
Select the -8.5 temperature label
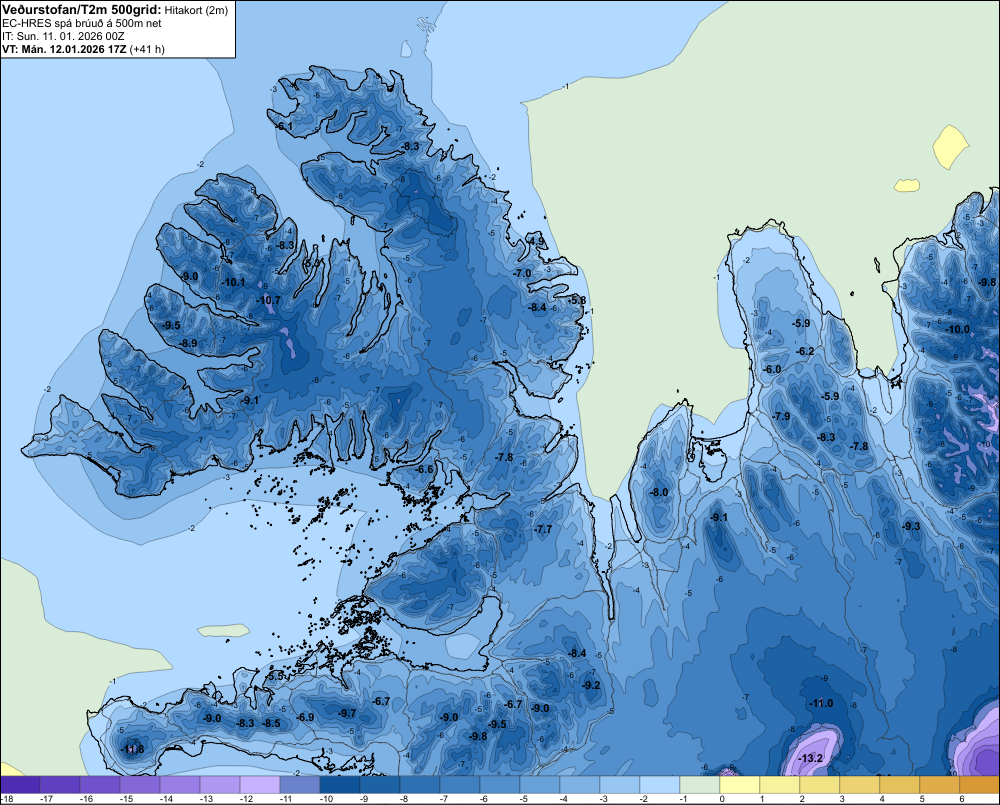(272, 723)
